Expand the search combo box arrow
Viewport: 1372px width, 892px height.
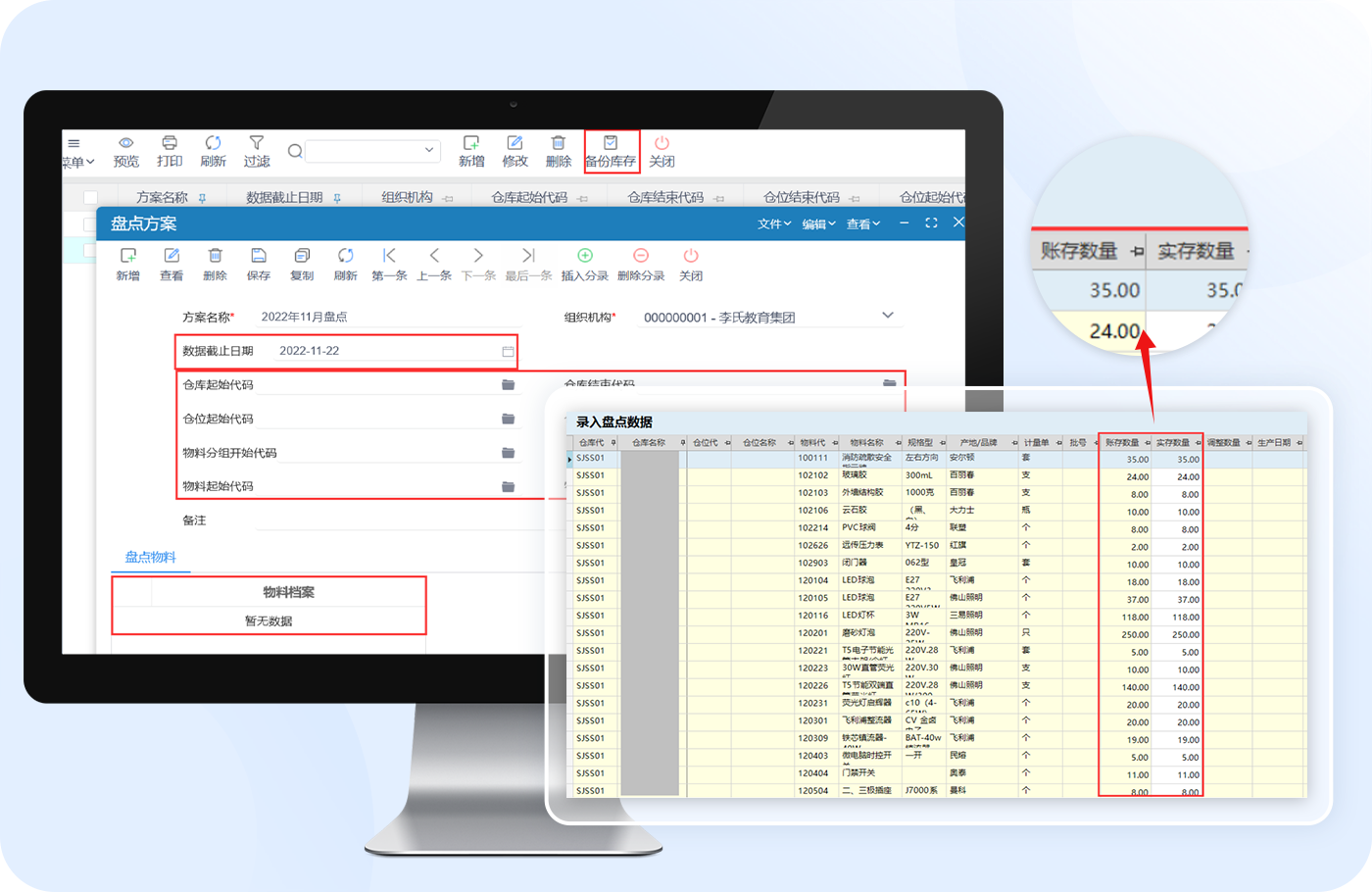point(428,150)
